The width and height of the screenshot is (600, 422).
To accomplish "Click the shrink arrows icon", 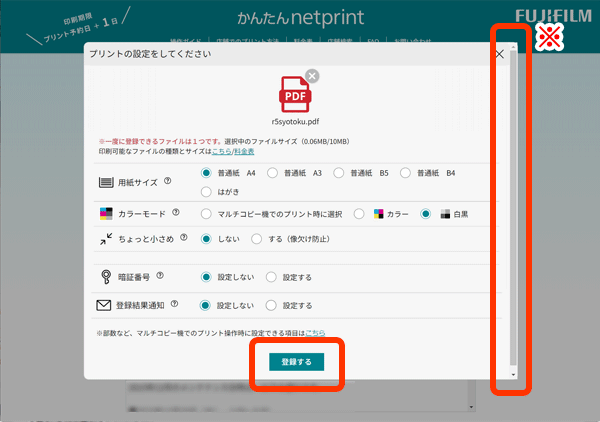I will [106, 239].
